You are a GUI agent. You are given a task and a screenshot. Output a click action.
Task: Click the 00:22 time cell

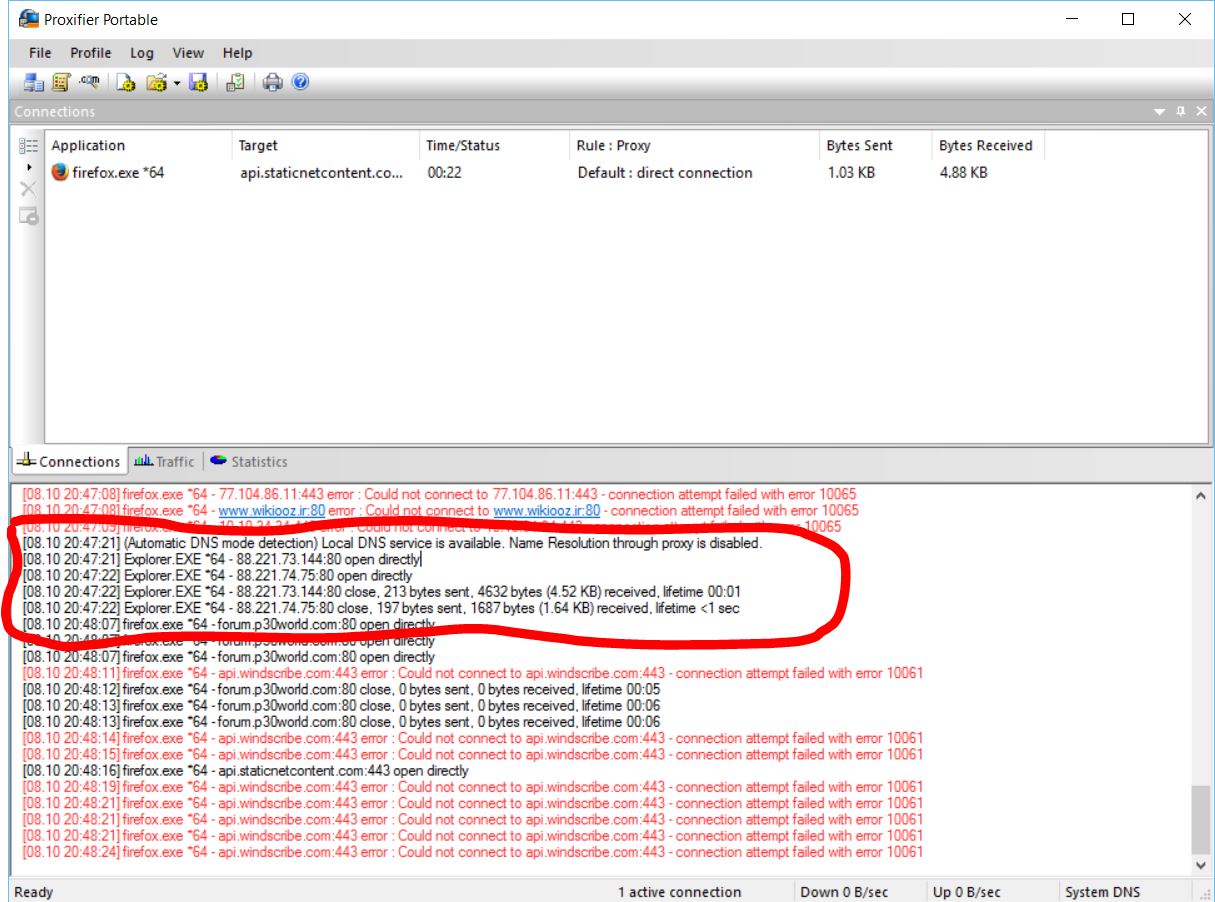(444, 173)
